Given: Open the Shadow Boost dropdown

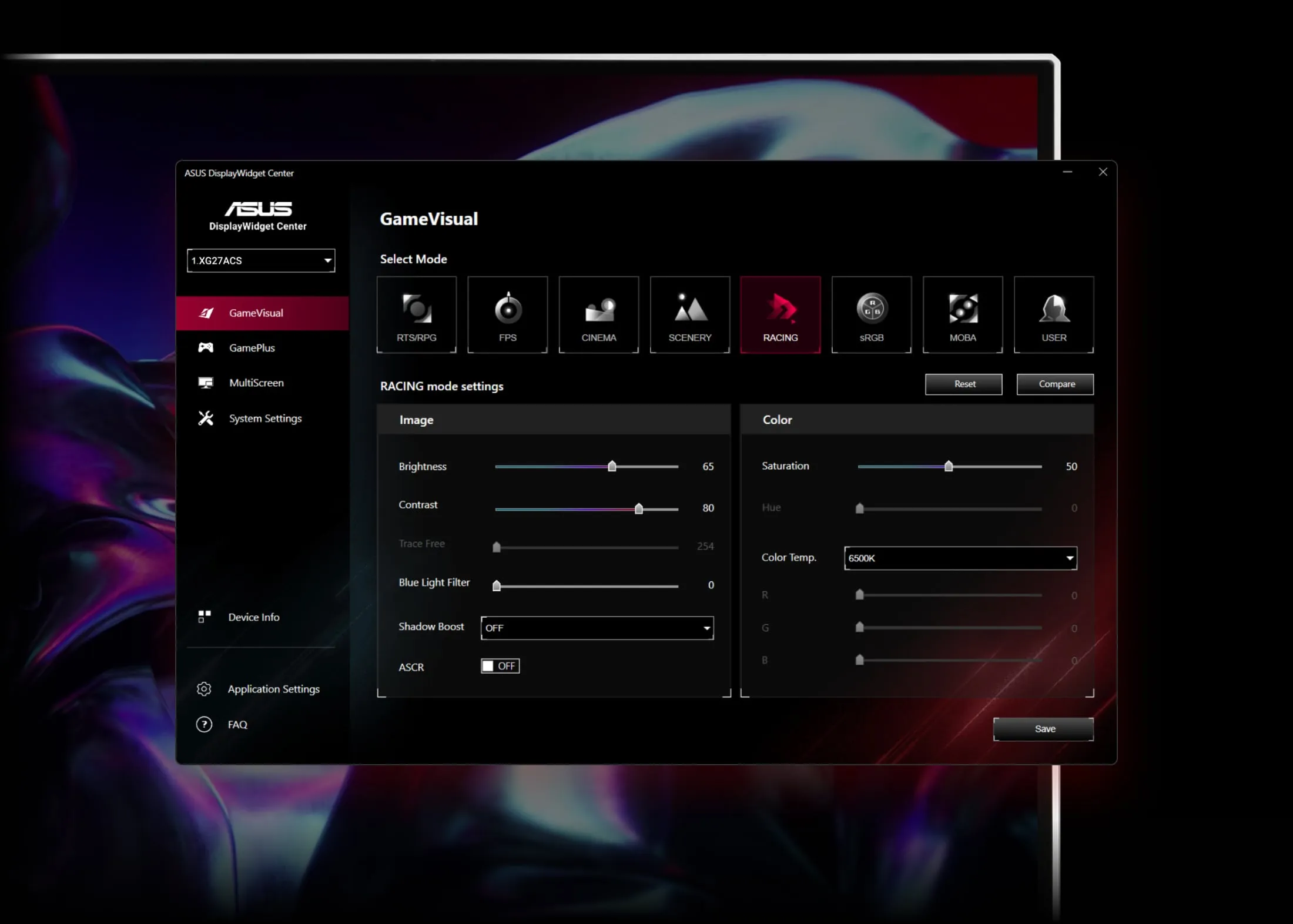Looking at the screenshot, I should (x=597, y=628).
